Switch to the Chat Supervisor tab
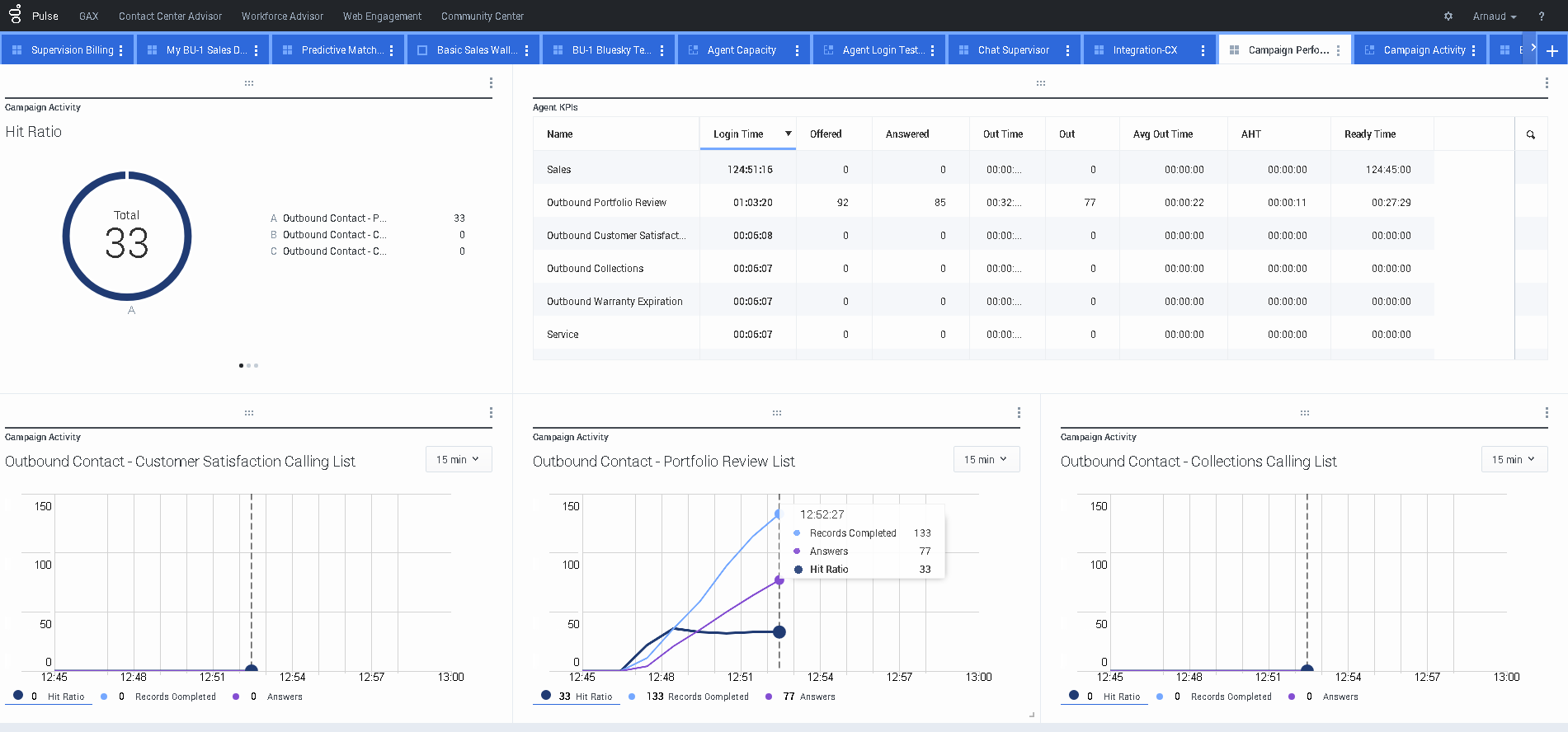Viewport: 1568px width, 732px height. 1013,50
